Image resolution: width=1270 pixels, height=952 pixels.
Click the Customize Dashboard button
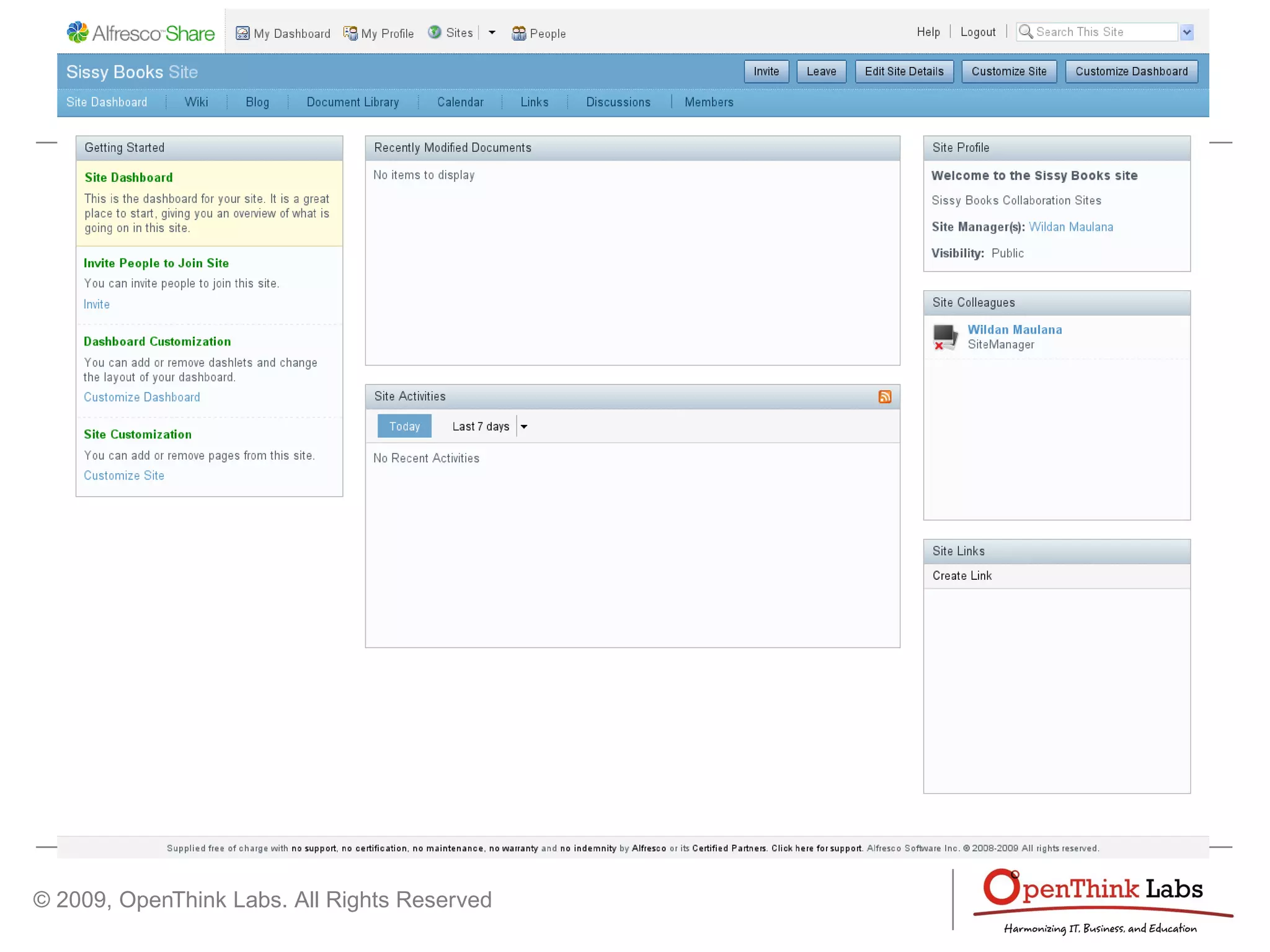click(x=1132, y=71)
